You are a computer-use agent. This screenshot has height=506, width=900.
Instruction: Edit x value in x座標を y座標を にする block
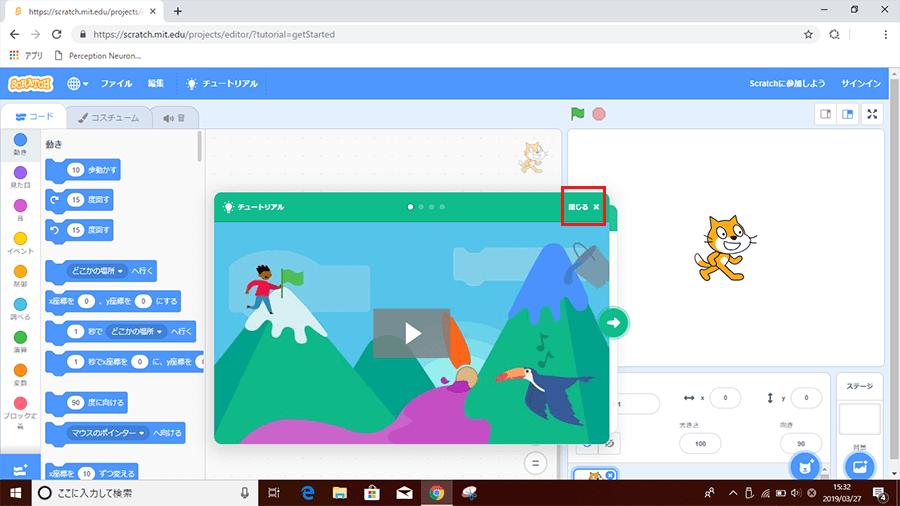(x=86, y=301)
